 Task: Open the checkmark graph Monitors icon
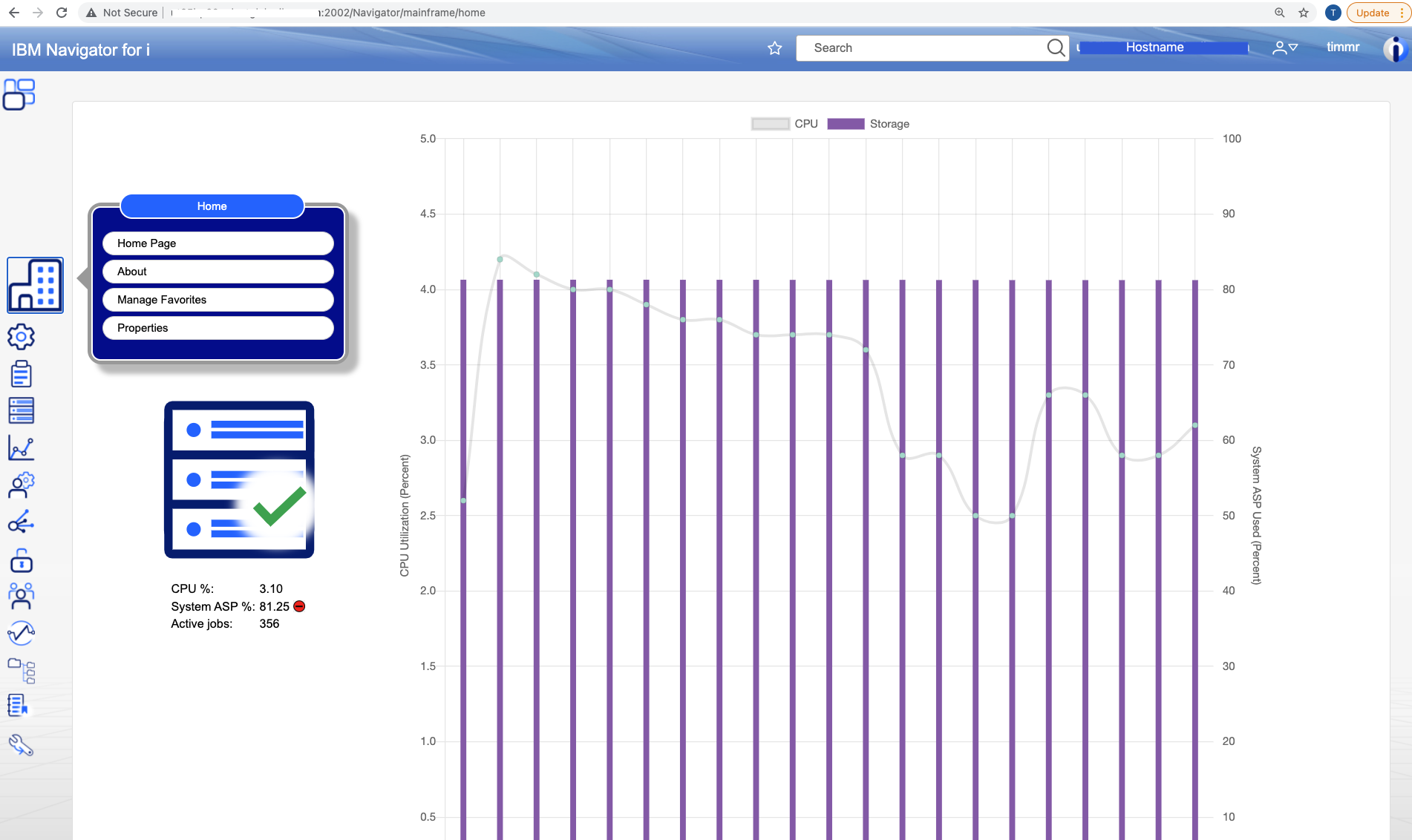[x=21, y=633]
